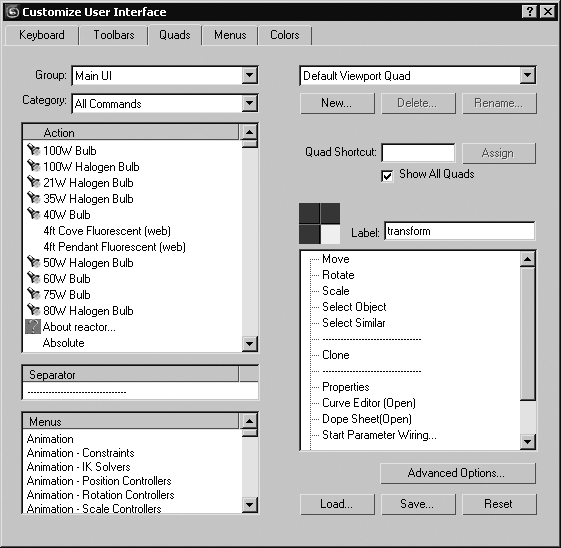
Task: Click the bulb icon beside 50W Halogen Bulb
Action: point(34,262)
